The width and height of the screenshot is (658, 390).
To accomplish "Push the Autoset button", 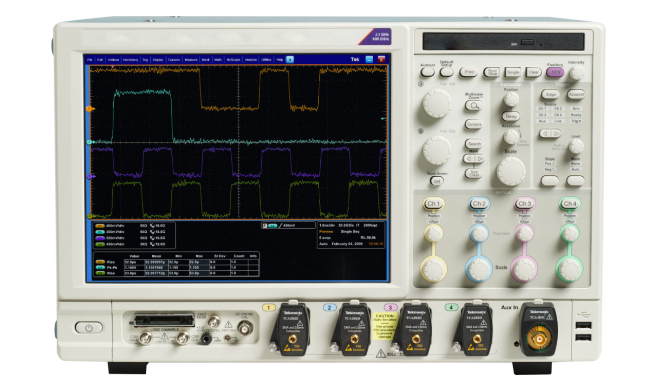I will coord(428,72).
